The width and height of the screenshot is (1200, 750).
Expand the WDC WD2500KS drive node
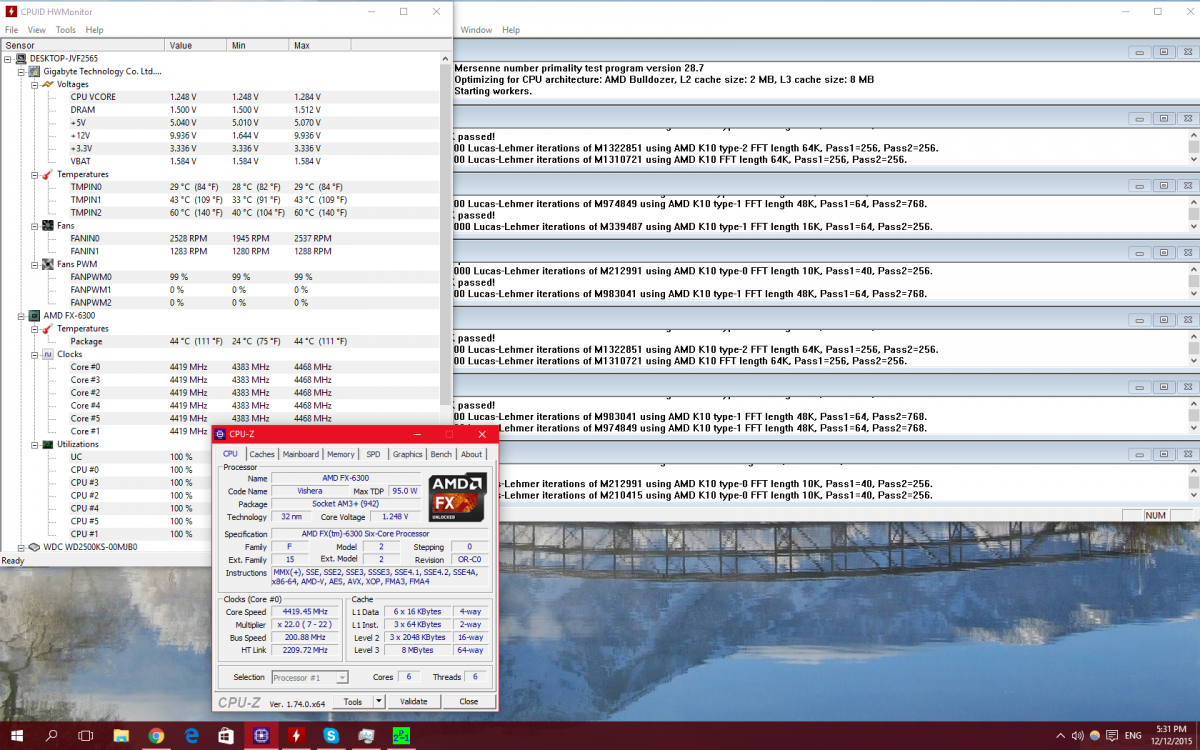pyautogui.click(x=21, y=547)
